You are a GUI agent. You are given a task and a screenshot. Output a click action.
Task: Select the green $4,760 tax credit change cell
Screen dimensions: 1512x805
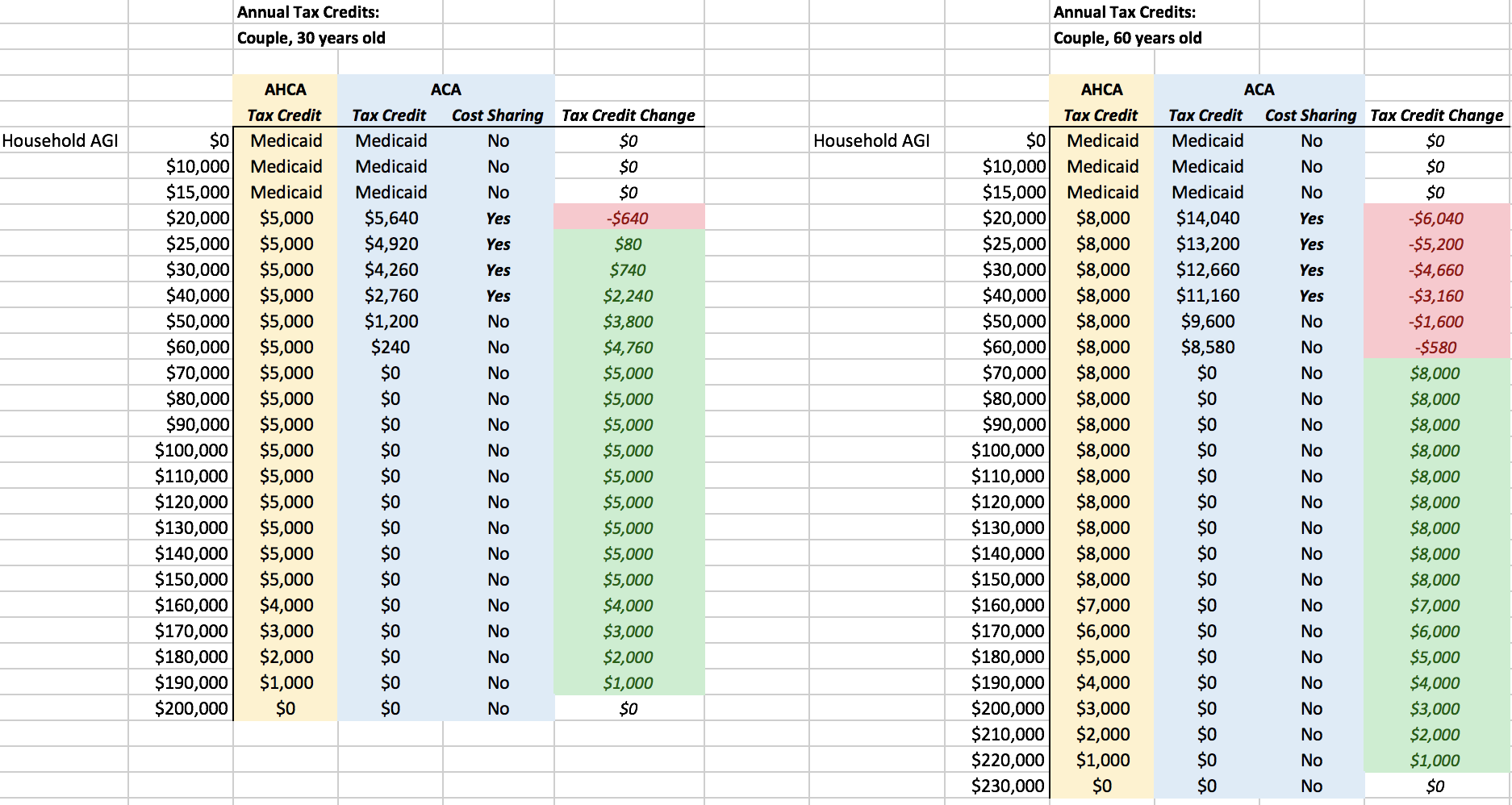click(x=628, y=348)
